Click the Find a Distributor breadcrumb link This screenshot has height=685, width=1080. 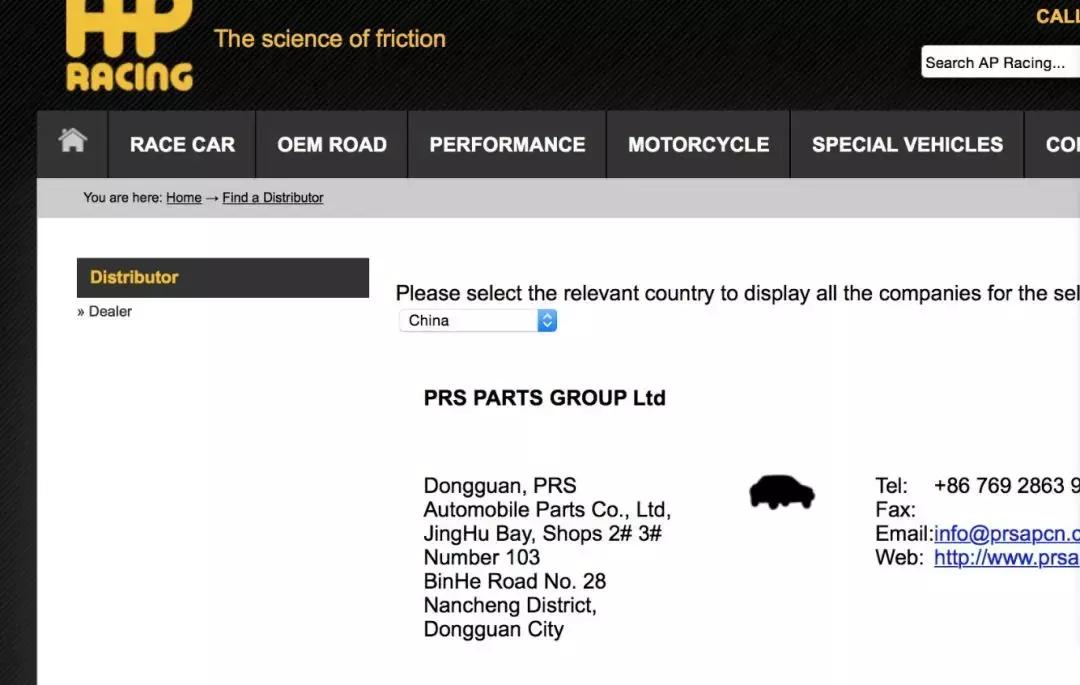click(x=273, y=198)
